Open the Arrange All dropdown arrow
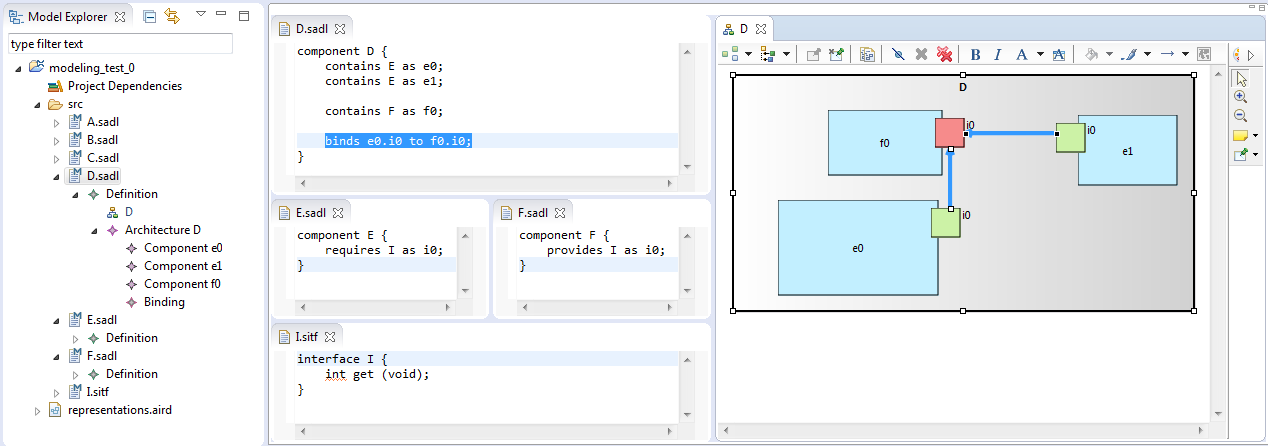Screen dimensions: 1268x446 click(747, 54)
